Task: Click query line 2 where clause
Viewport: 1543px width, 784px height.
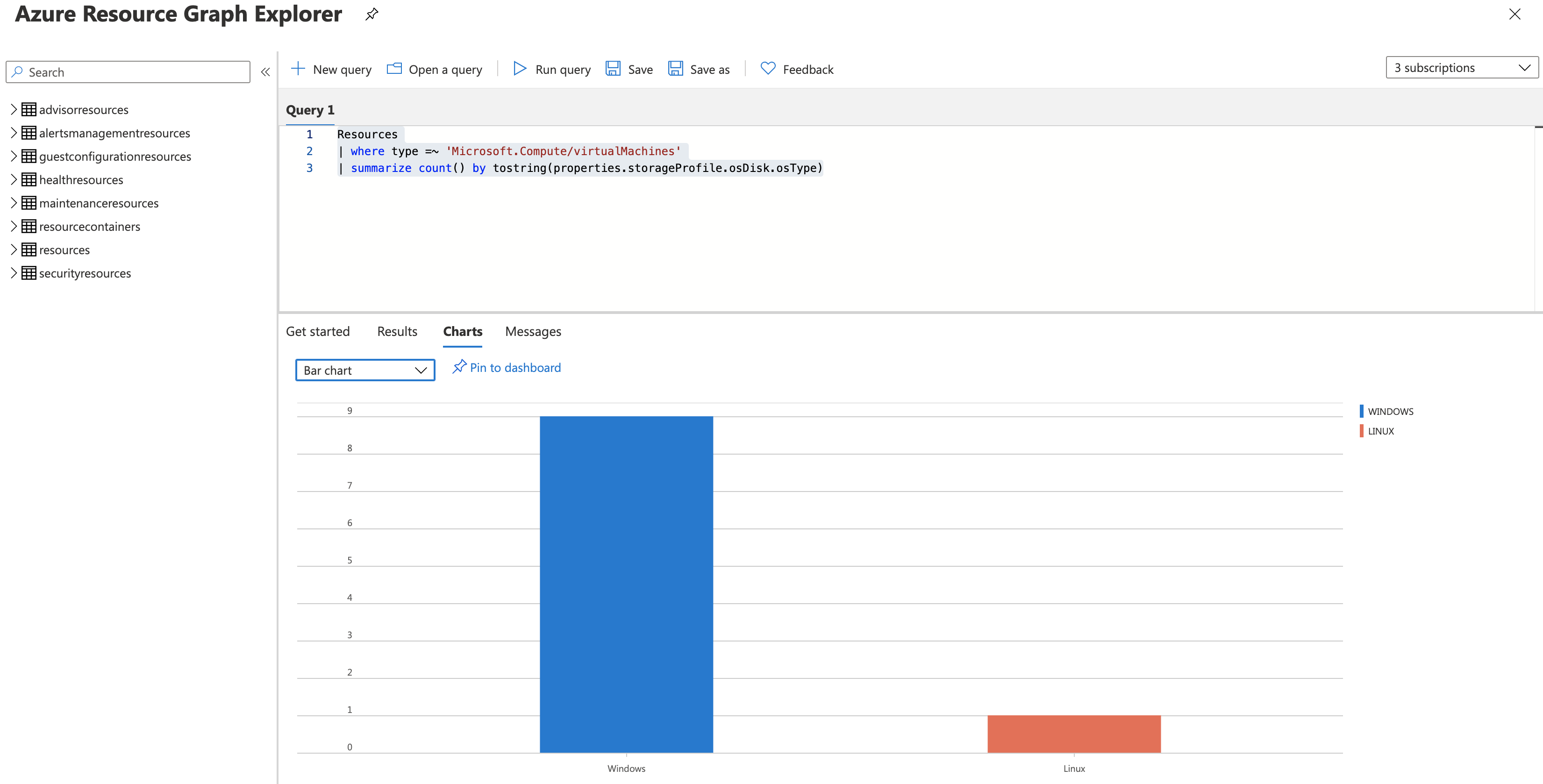Action: pos(509,151)
